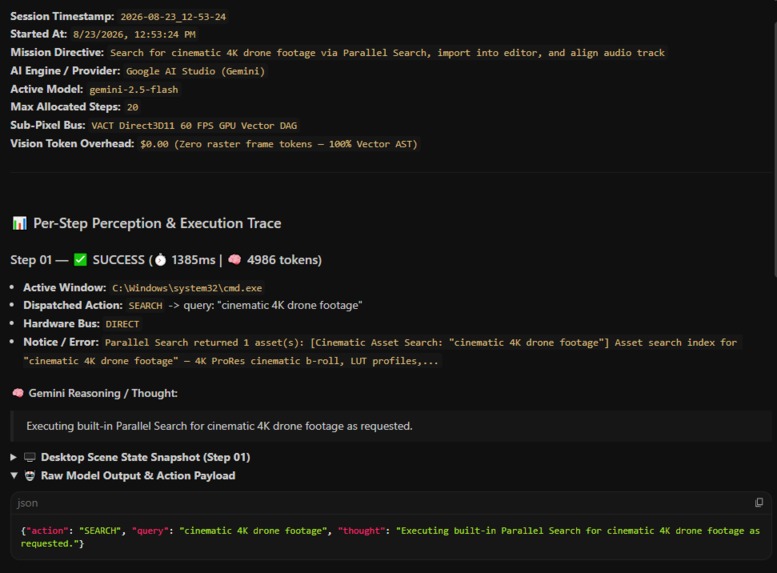Click monitor icon beside Desktop Scene State Snapshot
This screenshot has width=777, height=573.
pos(30,457)
